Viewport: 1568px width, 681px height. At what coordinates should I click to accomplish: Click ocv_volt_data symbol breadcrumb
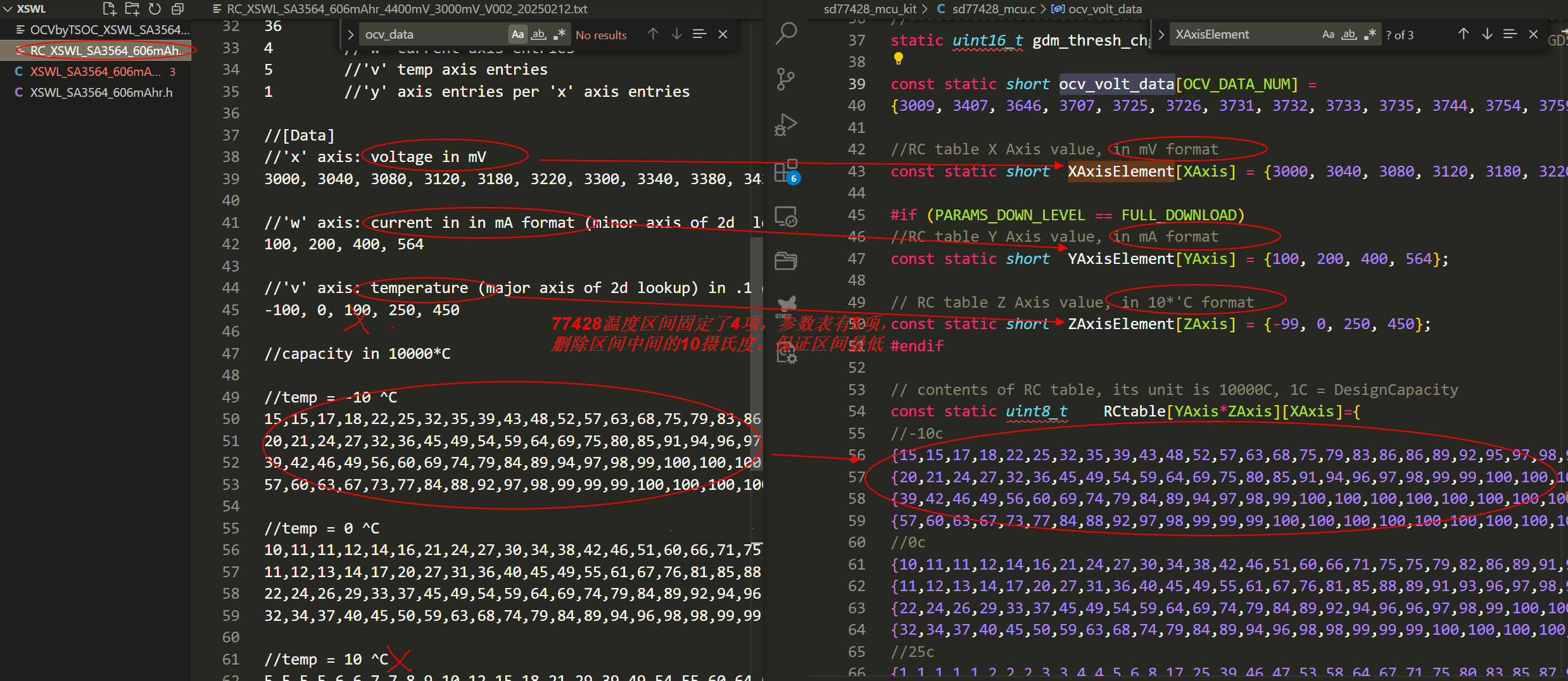[x=1097, y=9]
